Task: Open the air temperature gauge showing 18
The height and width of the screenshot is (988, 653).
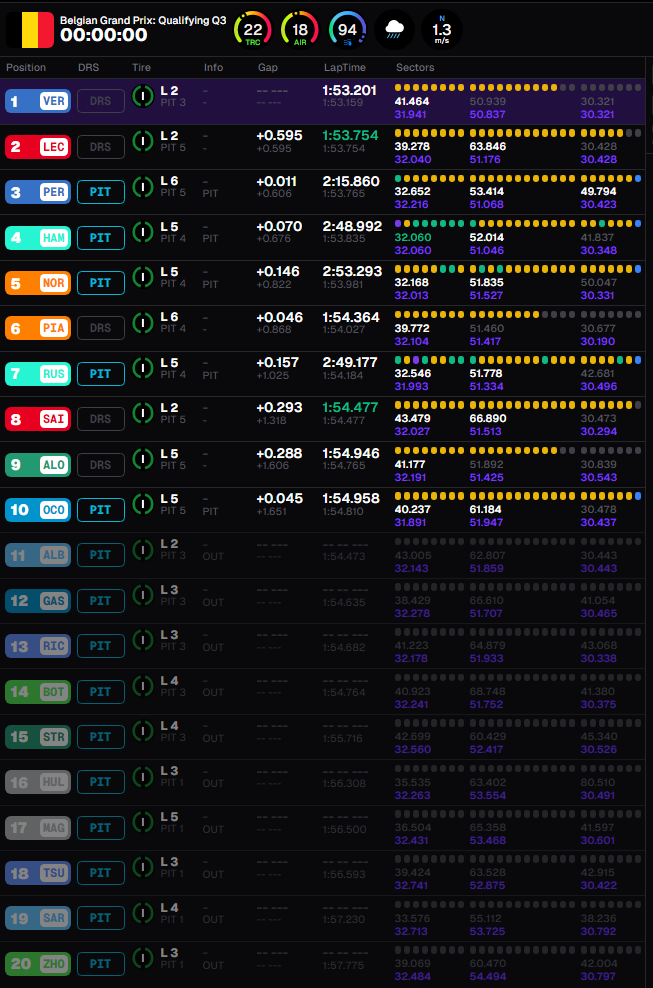Action: tap(300, 30)
